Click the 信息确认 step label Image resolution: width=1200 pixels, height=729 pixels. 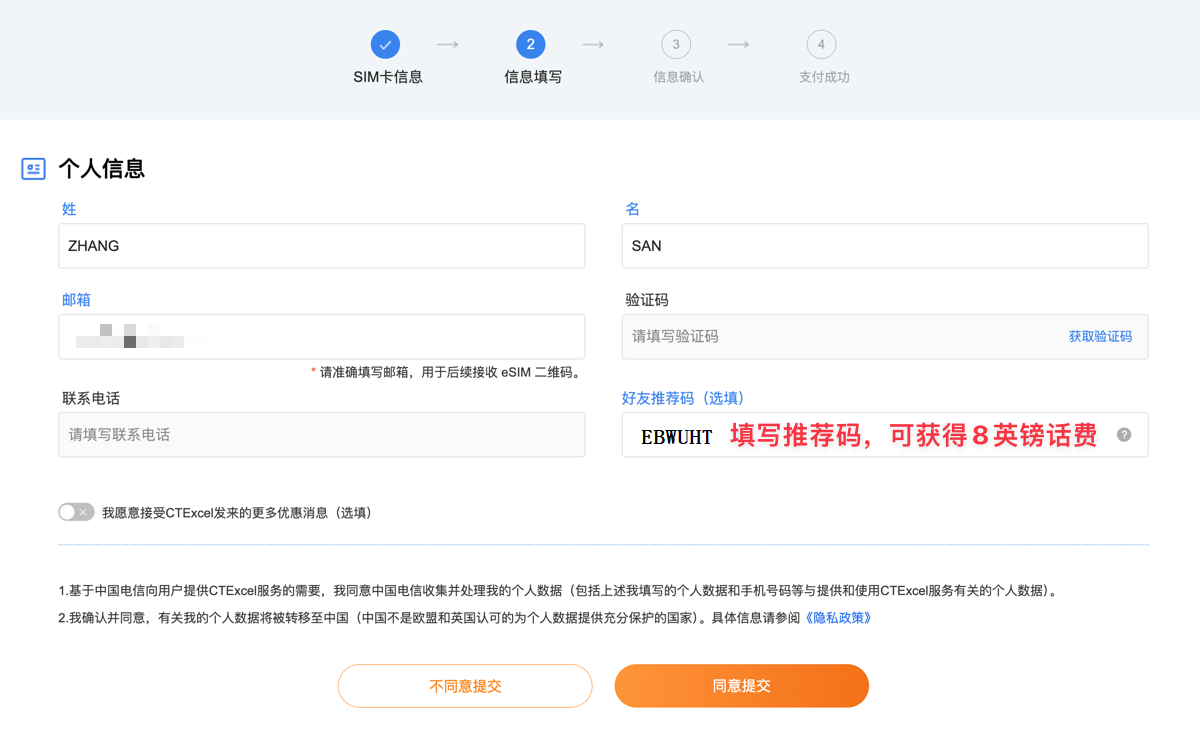point(679,77)
